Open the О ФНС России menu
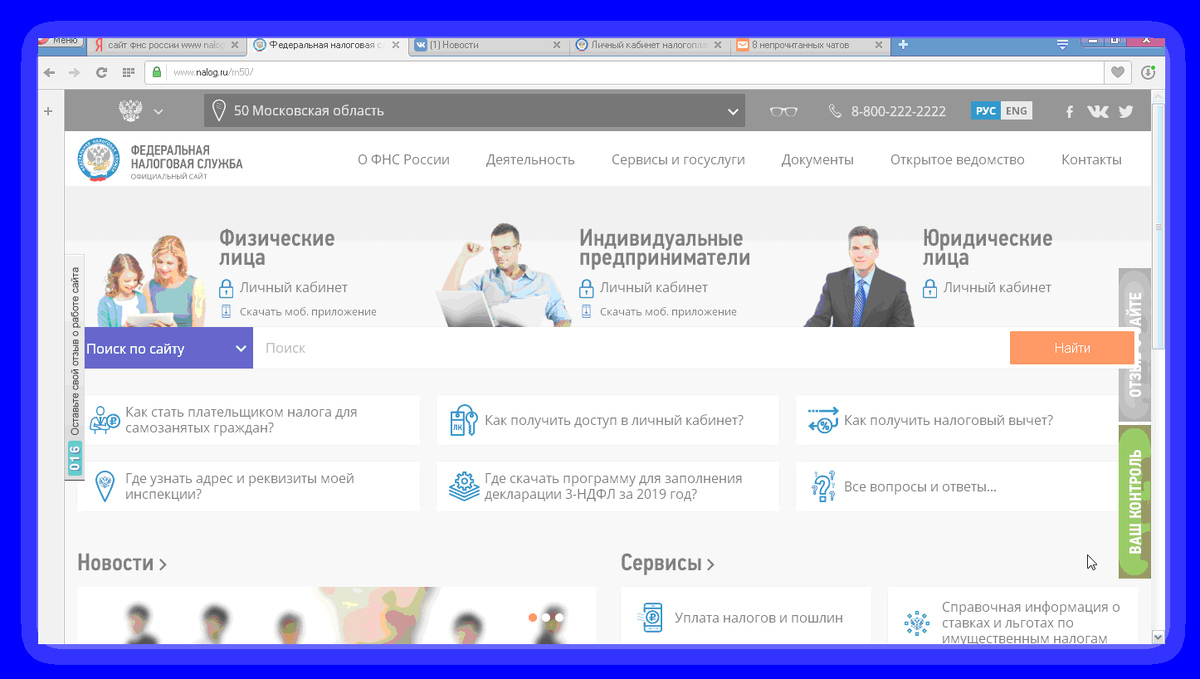 (403, 160)
